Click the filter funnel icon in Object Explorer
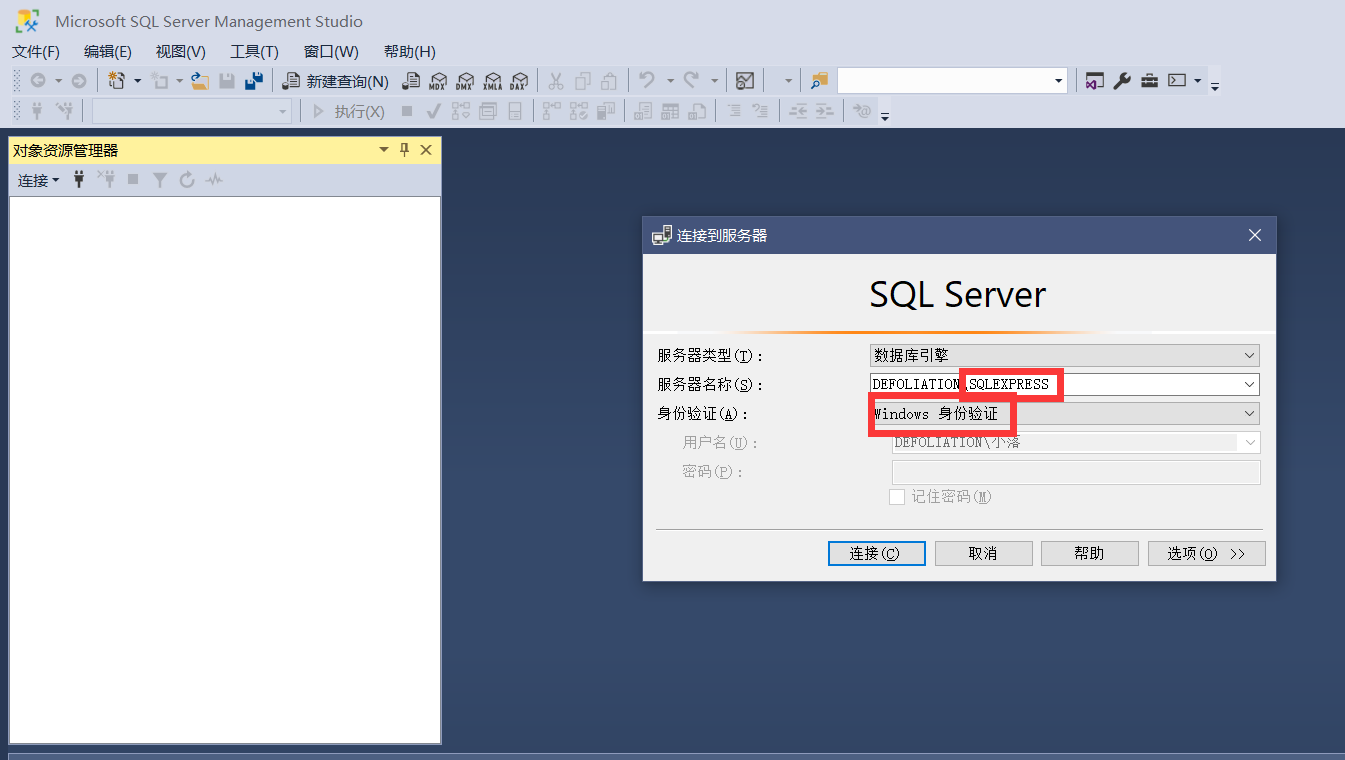 [x=159, y=180]
